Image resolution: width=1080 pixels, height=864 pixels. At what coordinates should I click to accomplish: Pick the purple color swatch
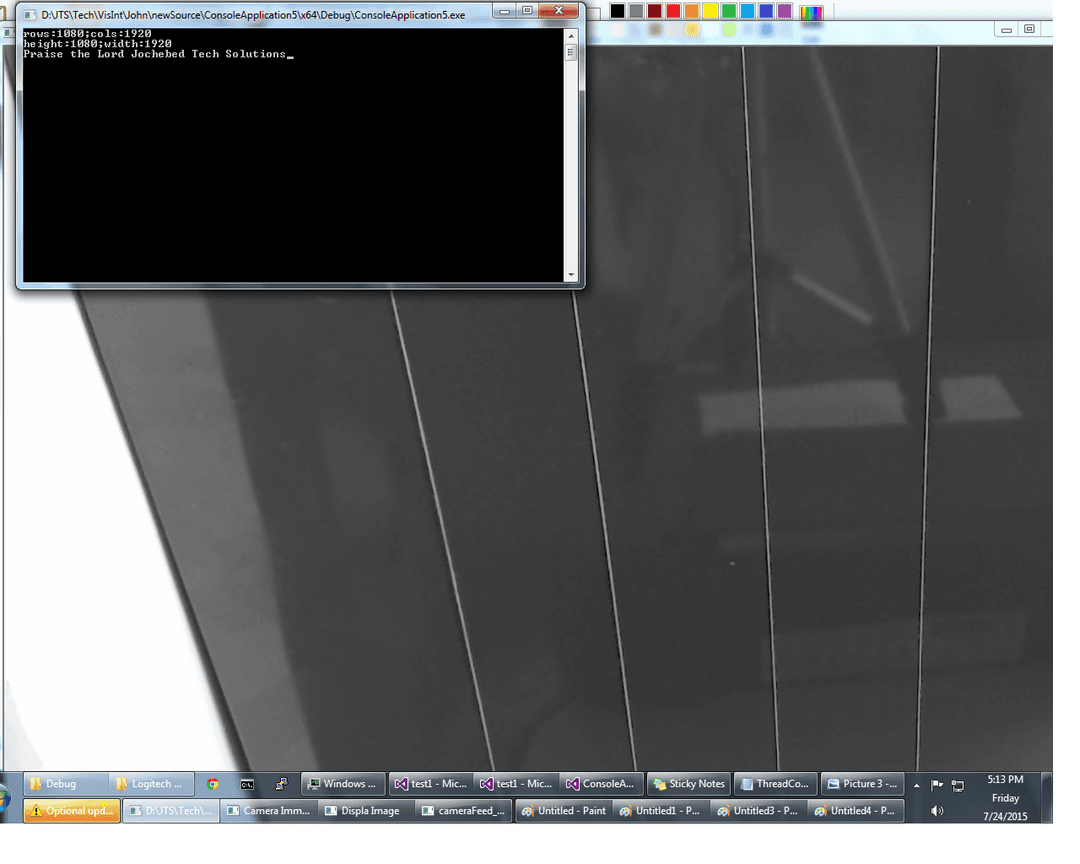(785, 10)
